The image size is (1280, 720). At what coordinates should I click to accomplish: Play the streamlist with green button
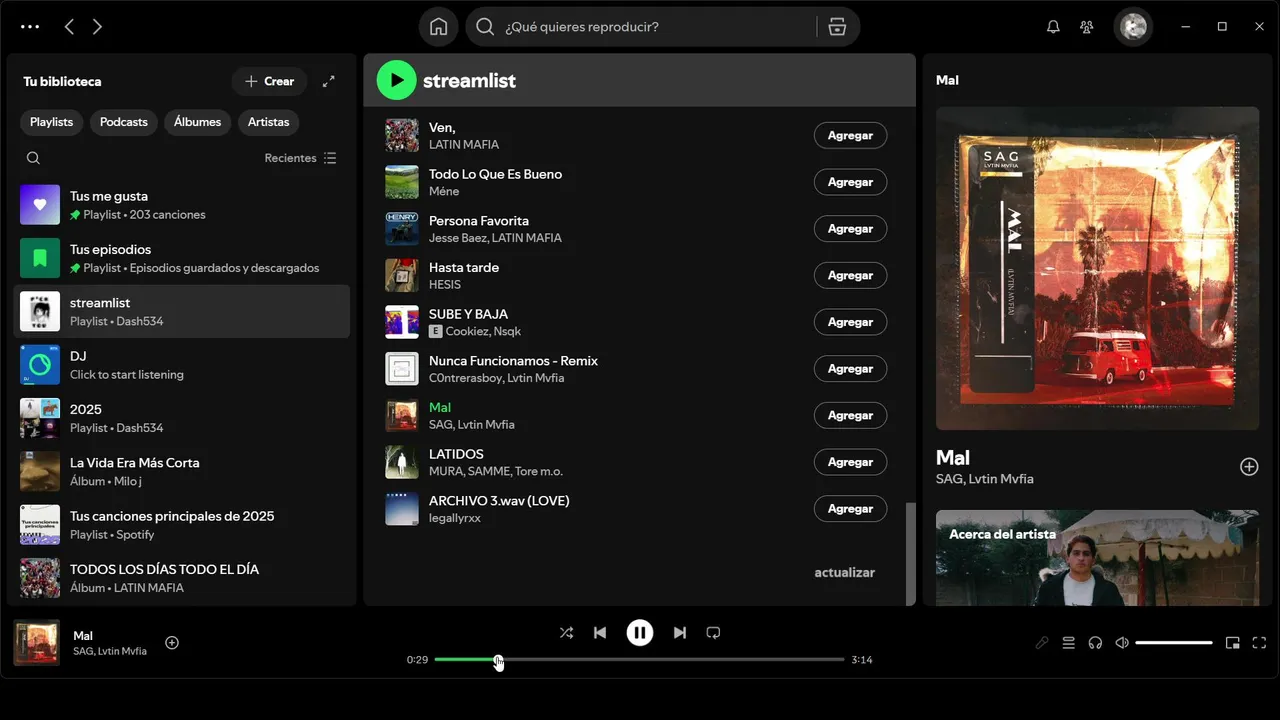396,80
